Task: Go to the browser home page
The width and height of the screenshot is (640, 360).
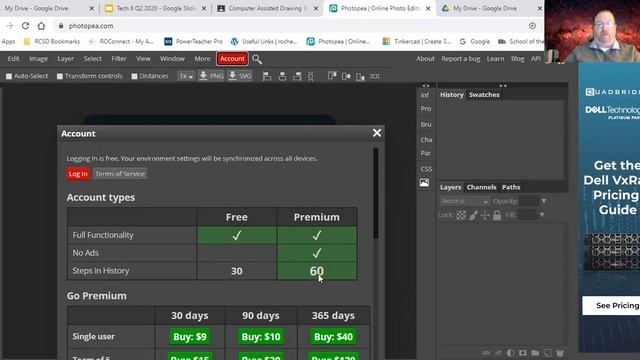Action: [x=41, y=26]
